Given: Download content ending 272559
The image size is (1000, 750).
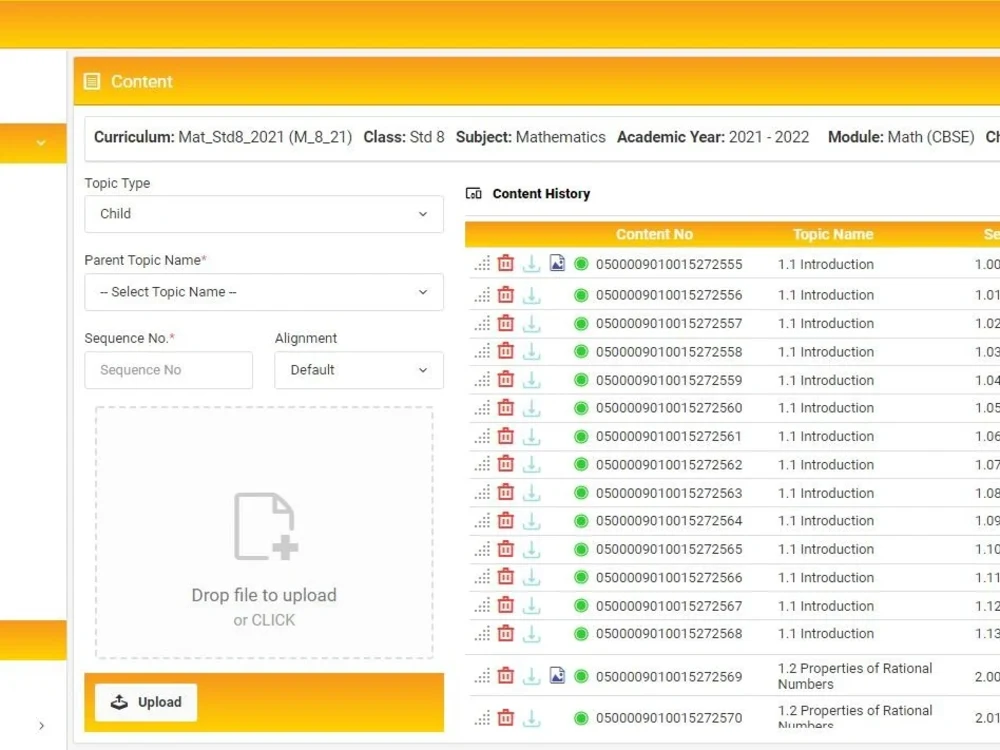Looking at the screenshot, I should pos(531,379).
